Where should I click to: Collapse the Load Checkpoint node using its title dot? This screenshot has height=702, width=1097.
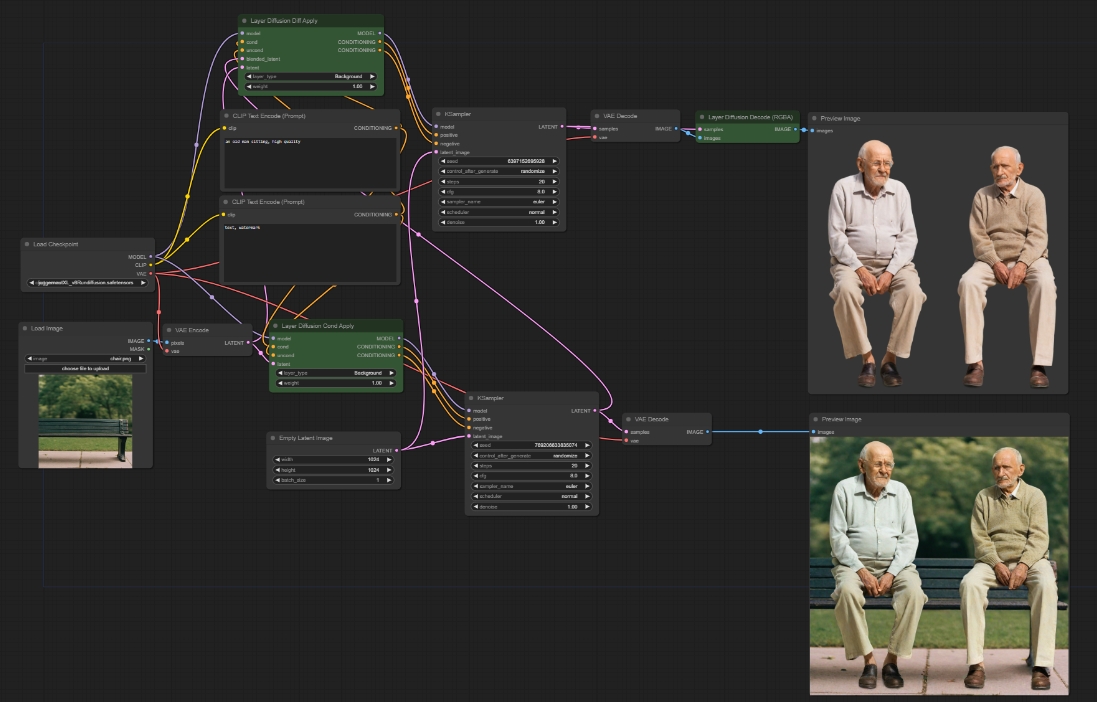pyautogui.click(x=27, y=244)
